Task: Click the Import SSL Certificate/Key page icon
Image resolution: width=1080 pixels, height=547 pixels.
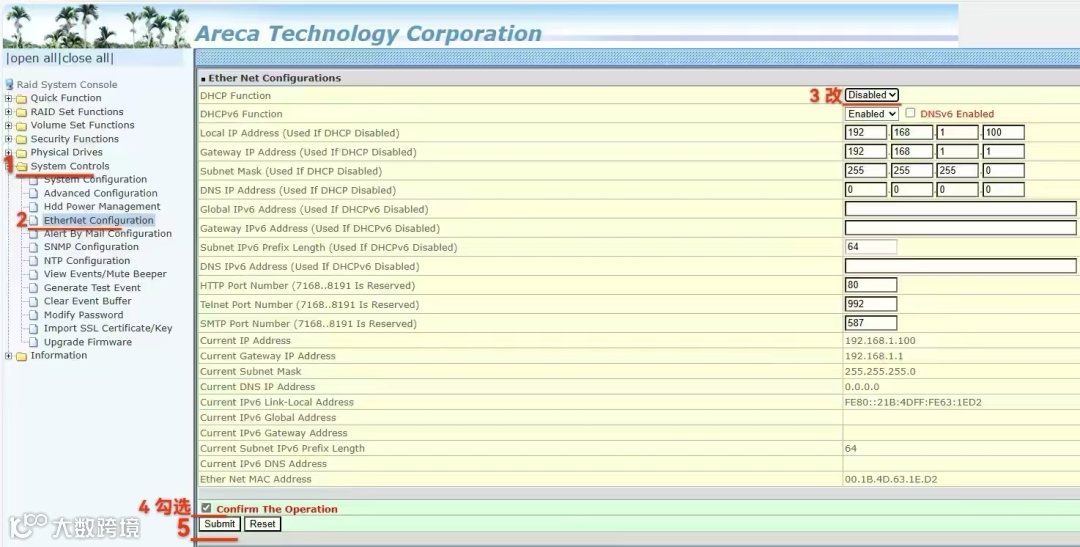Action: tap(33, 329)
